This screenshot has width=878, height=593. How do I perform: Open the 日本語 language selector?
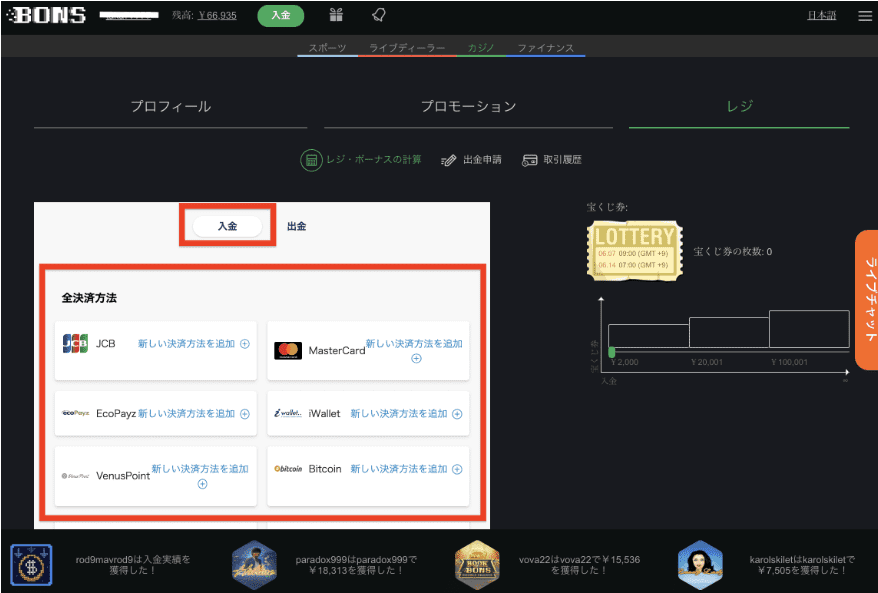click(x=821, y=16)
